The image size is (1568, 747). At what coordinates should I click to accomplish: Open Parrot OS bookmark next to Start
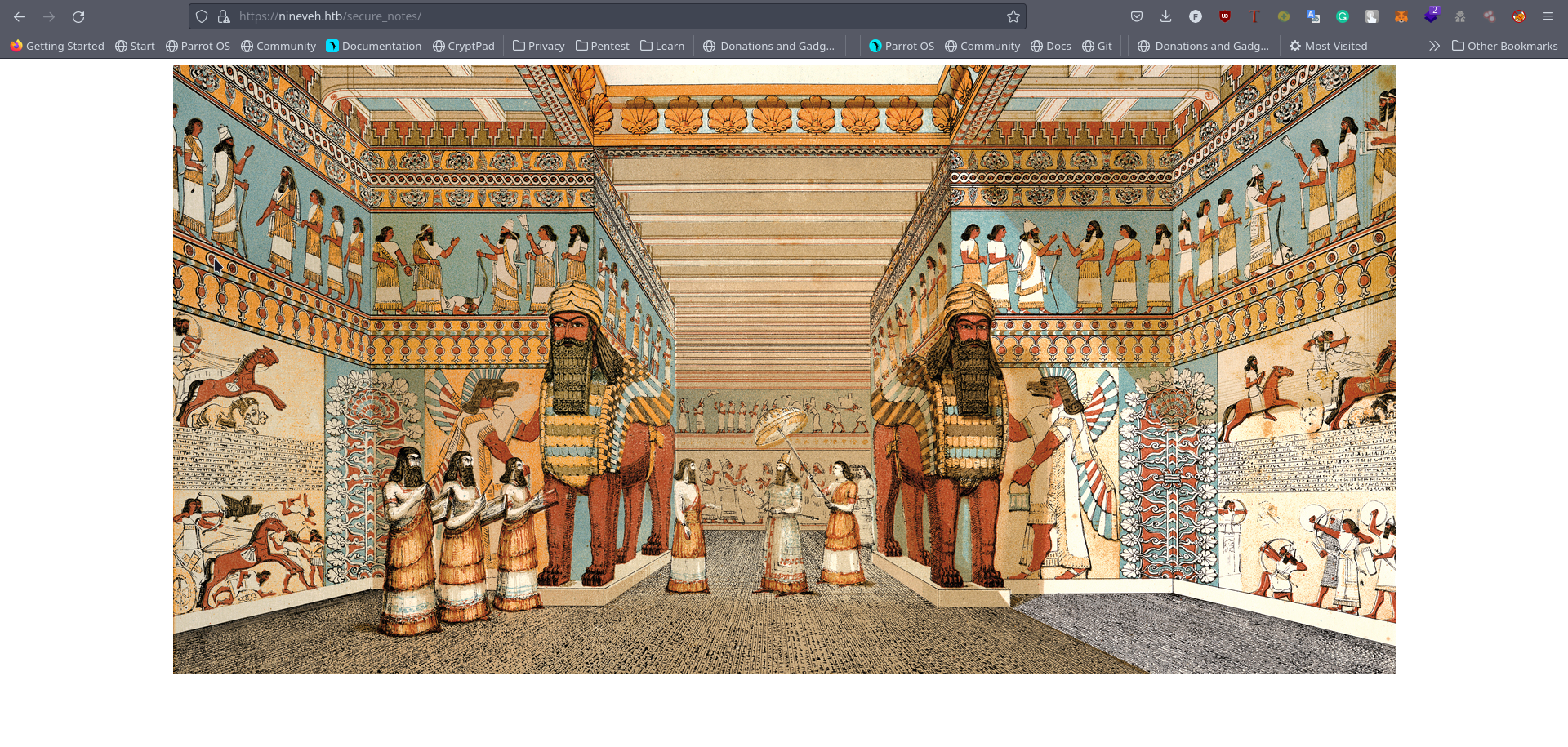(198, 46)
